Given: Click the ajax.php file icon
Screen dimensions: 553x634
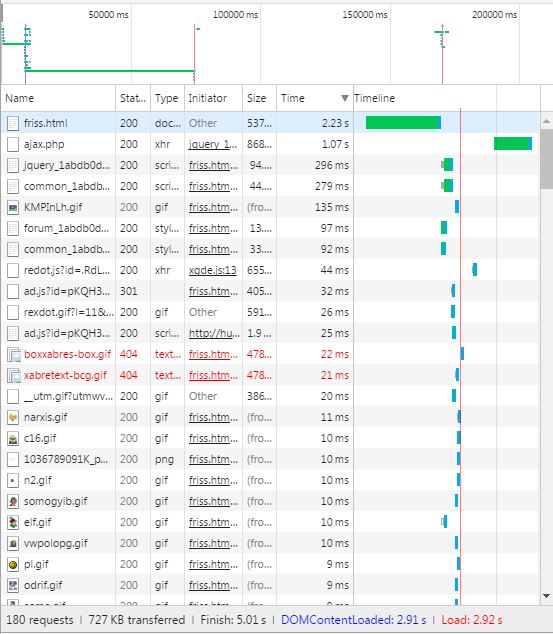Looking at the screenshot, I should [13, 144].
